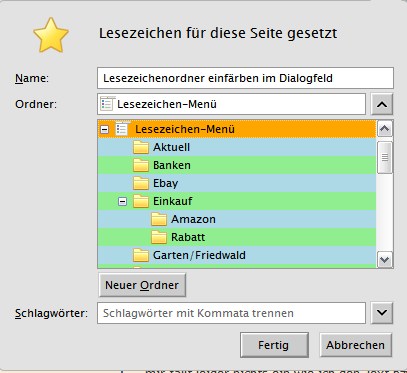The height and width of the screenshot is (373, 407).
Task: Click the Schlagwörter: field label
Action: coord(51,313)
